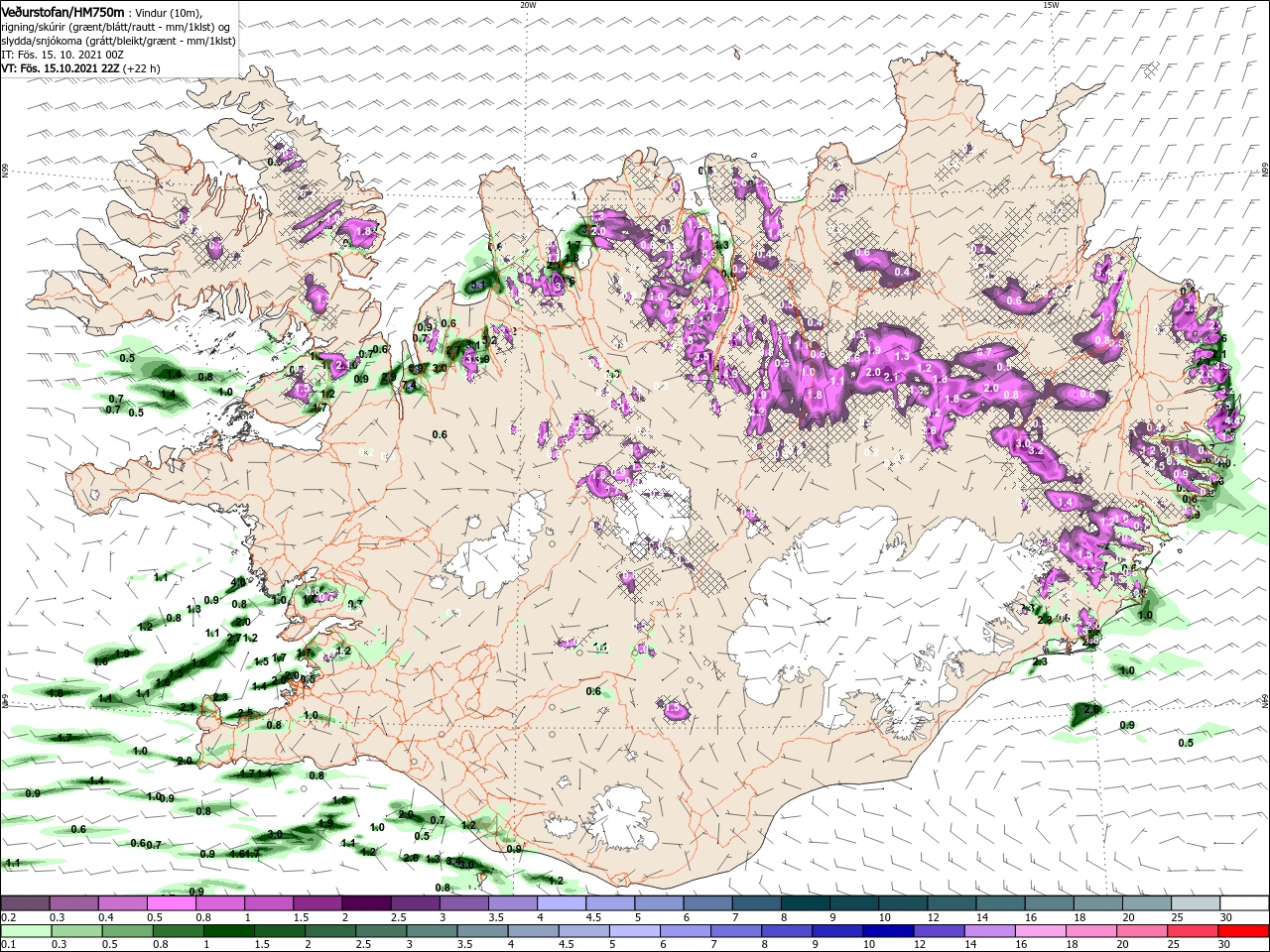Pick the light gray 25 swatch in snow legend
Viewport: 1270px width, 952px height.
[x=1196, y=902]
